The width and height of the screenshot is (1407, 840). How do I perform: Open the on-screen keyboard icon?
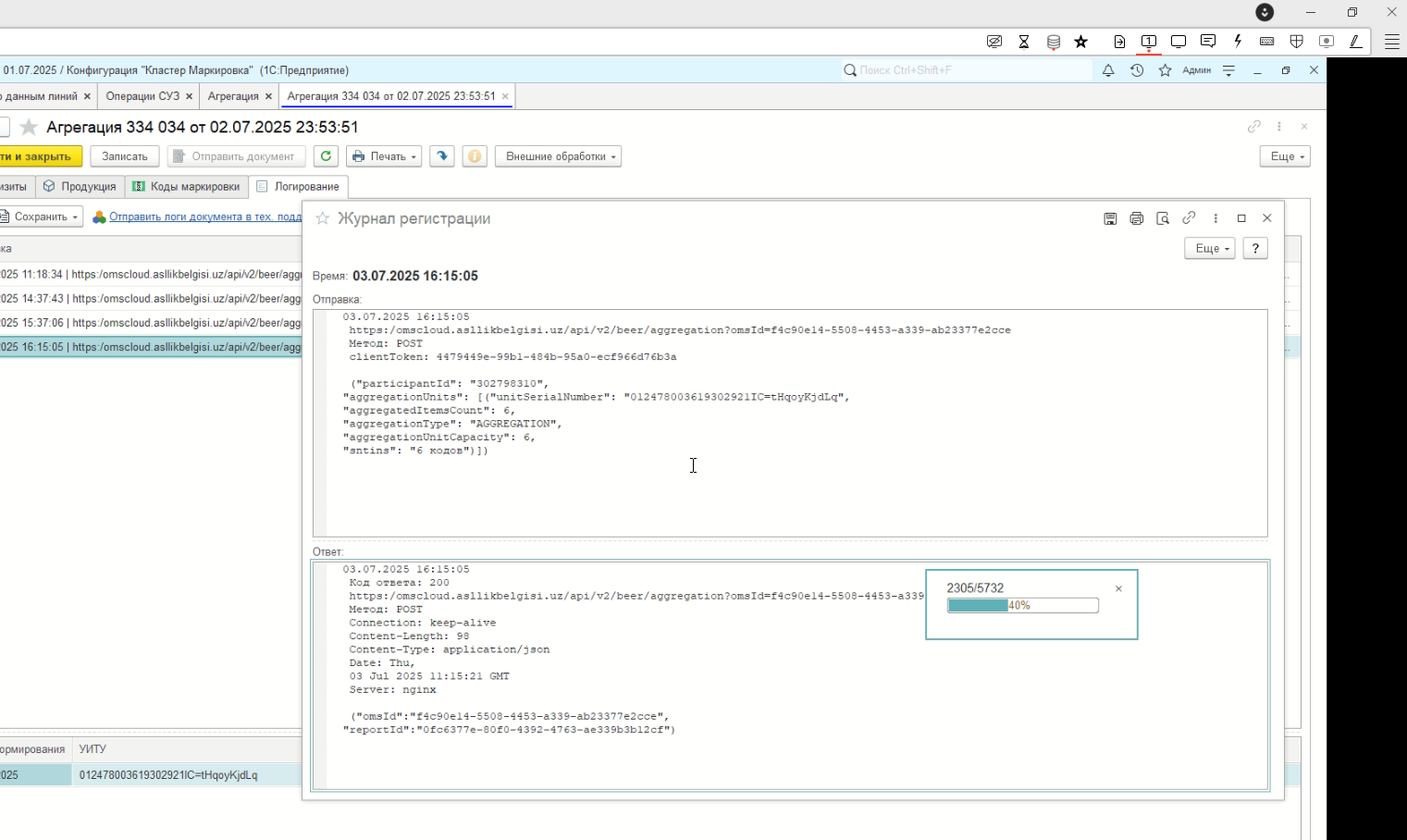point(1267,42)
